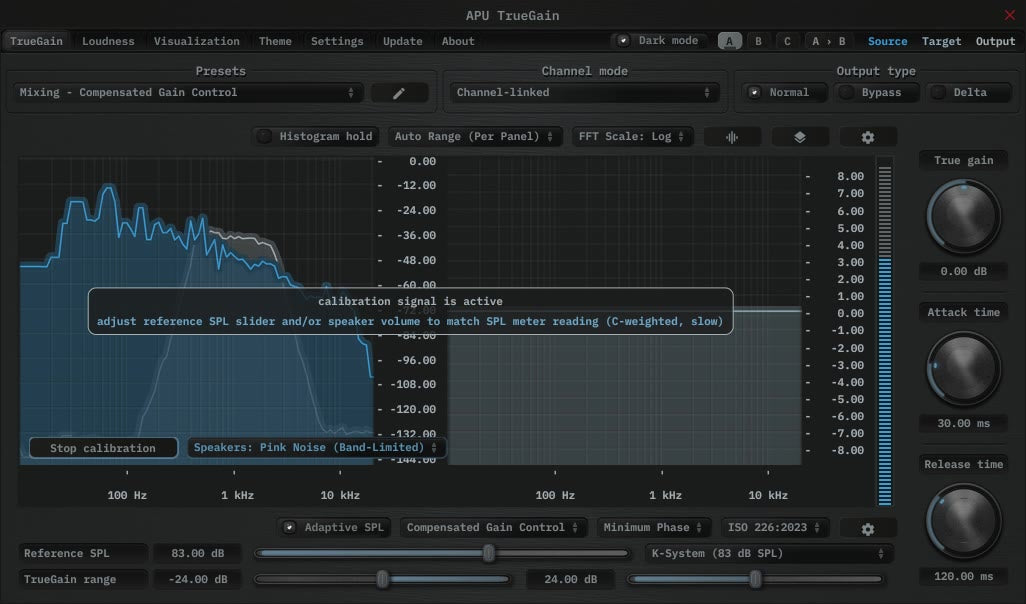
Task: Click the TrueGain range minimum slider handle
Action: (x=383, y=579)
